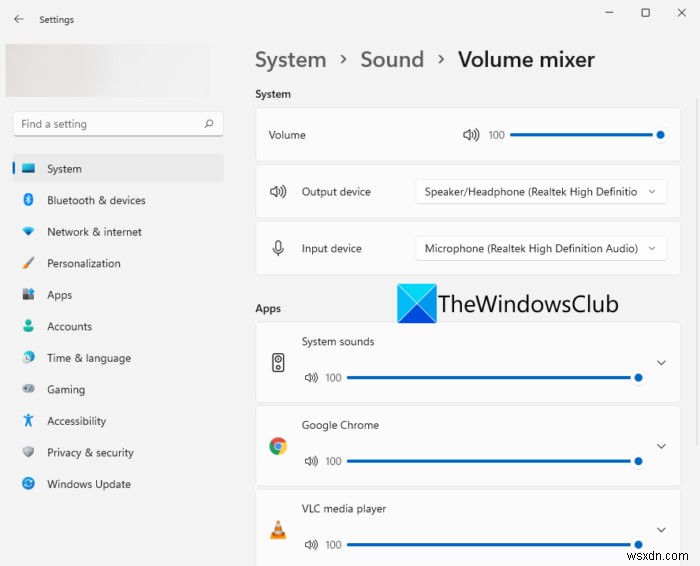Image resolution: width=700 pixels, height=566 pixels.
Task: Click the user profile area in the sidebar
Action: [x=108, y=70]
